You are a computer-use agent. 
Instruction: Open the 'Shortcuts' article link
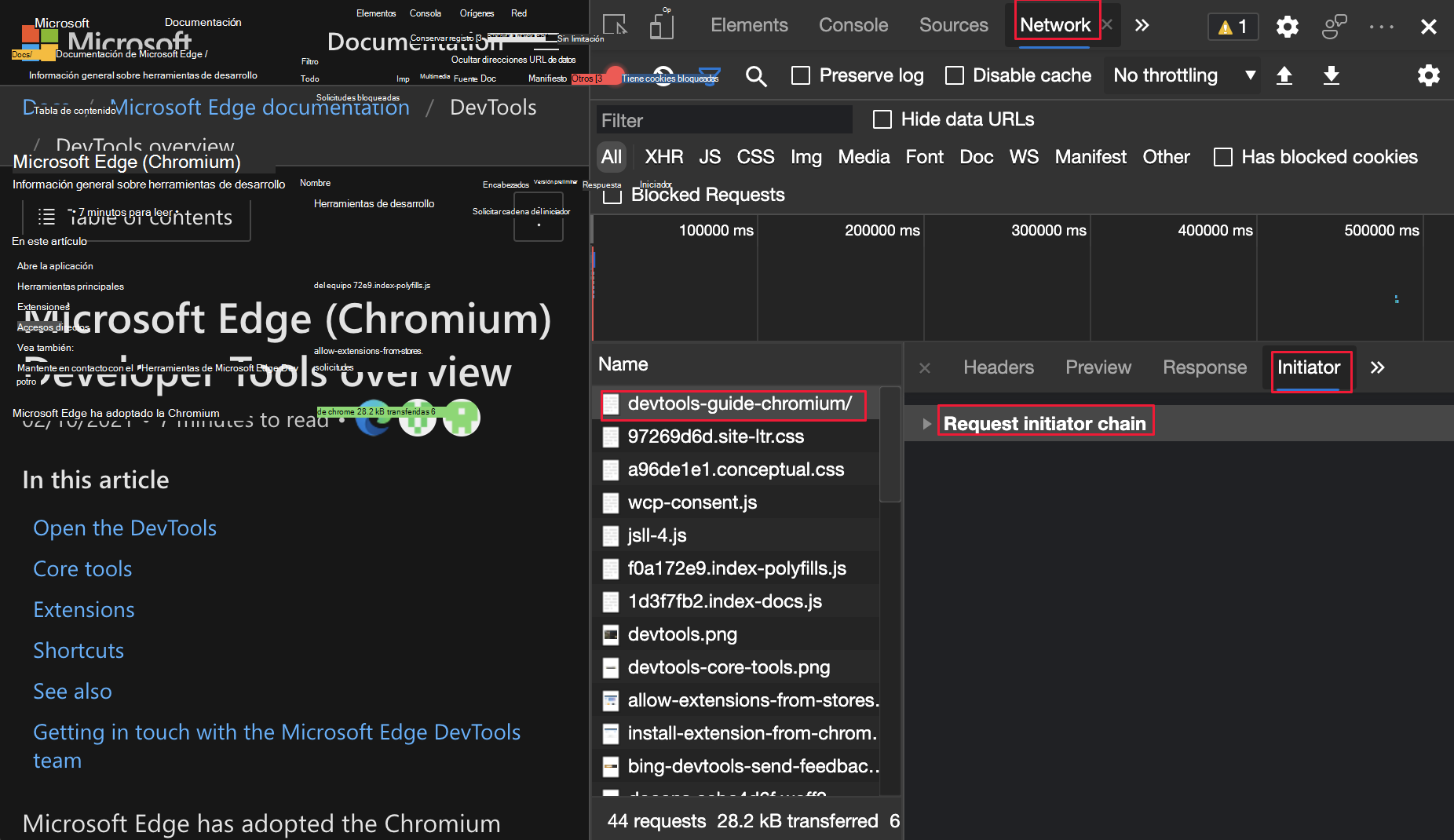click(x=79, y=651)
